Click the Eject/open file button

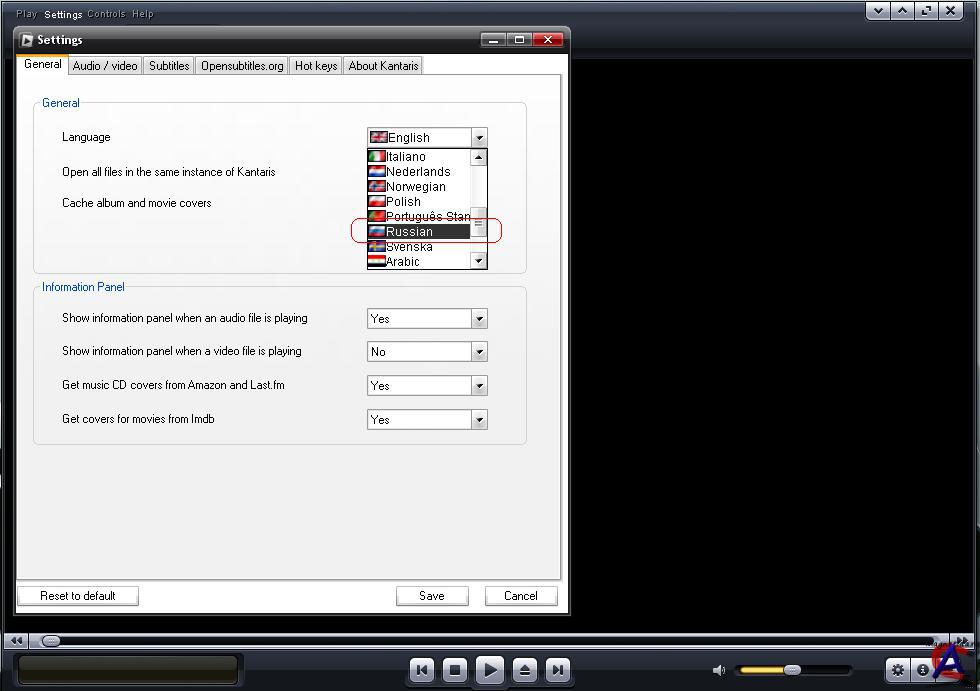click(x=525, y=670)
